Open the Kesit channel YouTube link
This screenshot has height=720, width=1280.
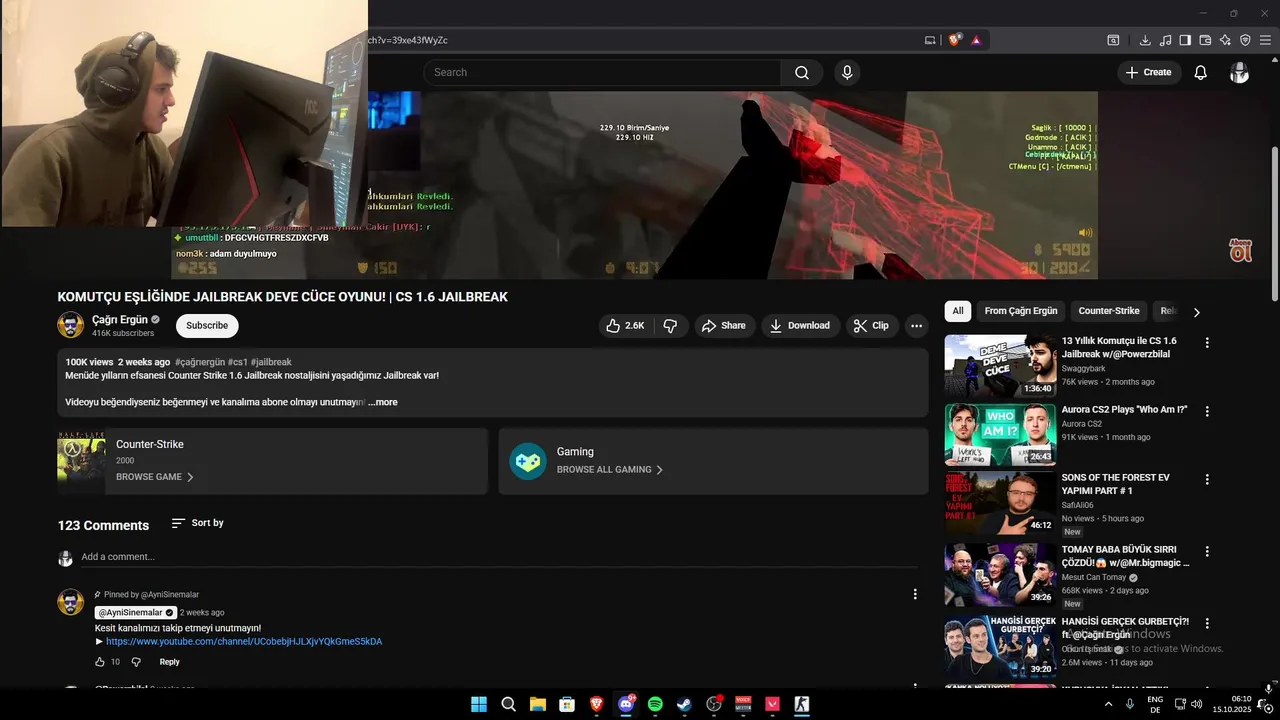pos(244,641)
